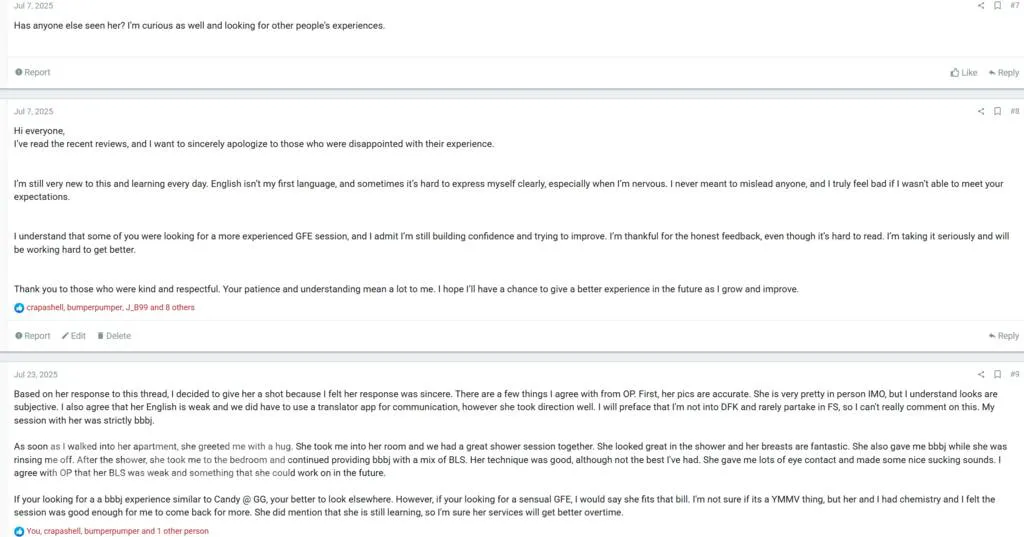Click like reaction icon under post #9
The image size is (1024, 537).
19,531
